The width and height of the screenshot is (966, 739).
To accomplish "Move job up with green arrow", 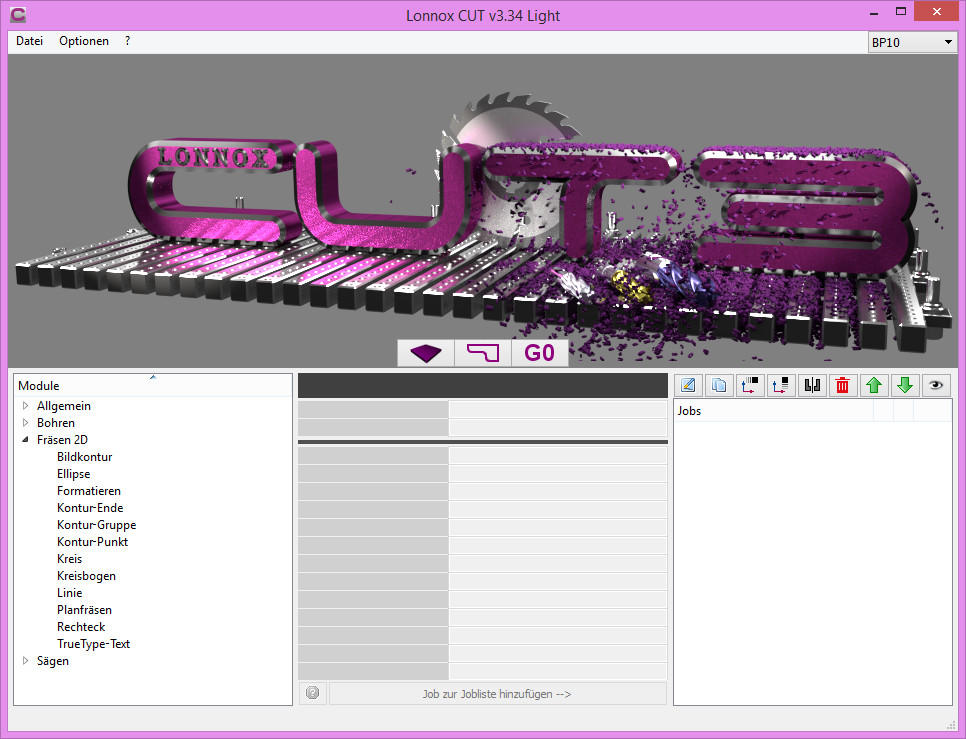I will click(x=874, y=386).
